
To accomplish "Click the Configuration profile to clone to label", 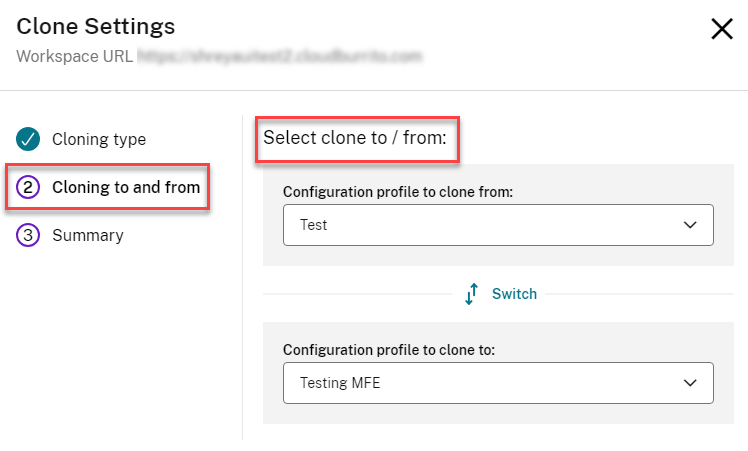I will coord(389,349).
